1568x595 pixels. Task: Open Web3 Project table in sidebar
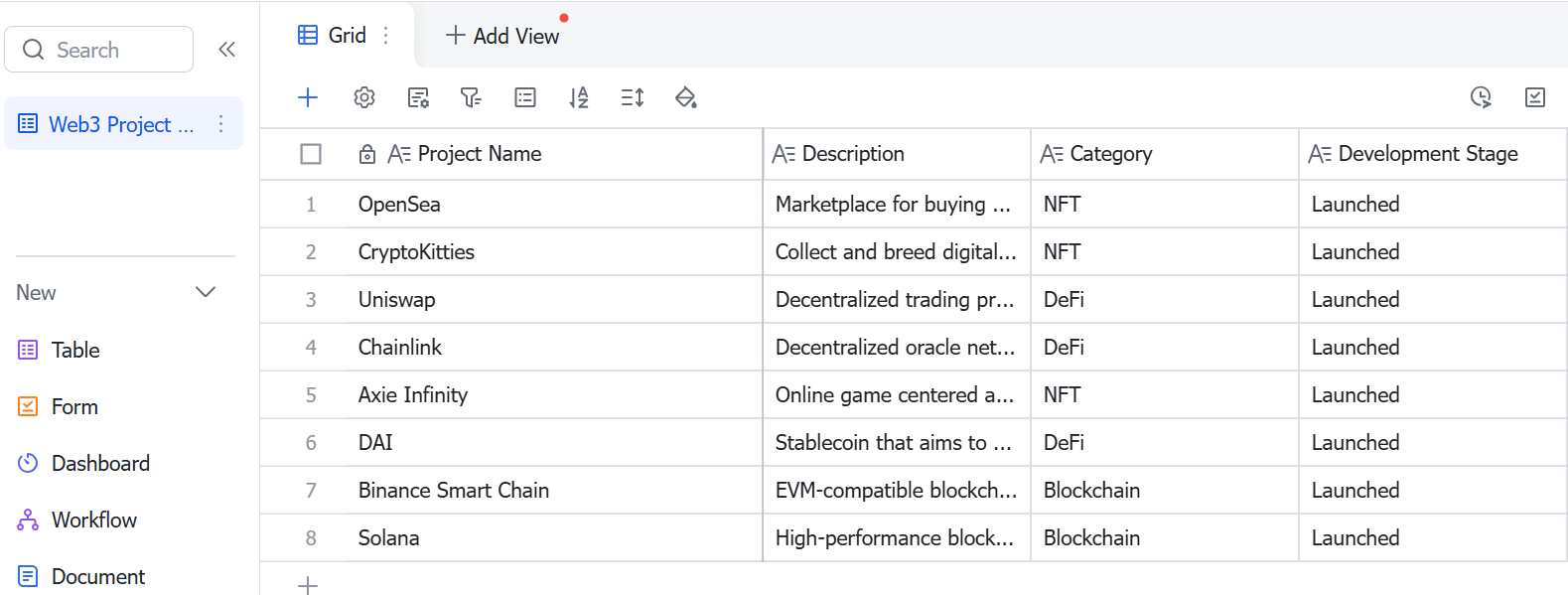[123, 124]
